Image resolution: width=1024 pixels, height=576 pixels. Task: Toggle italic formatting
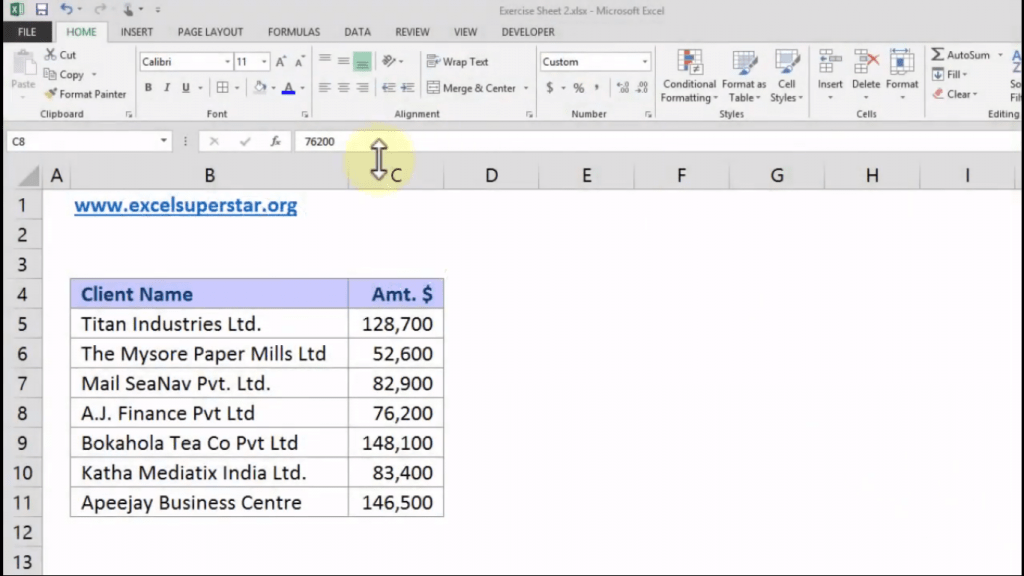coord(166,88)
